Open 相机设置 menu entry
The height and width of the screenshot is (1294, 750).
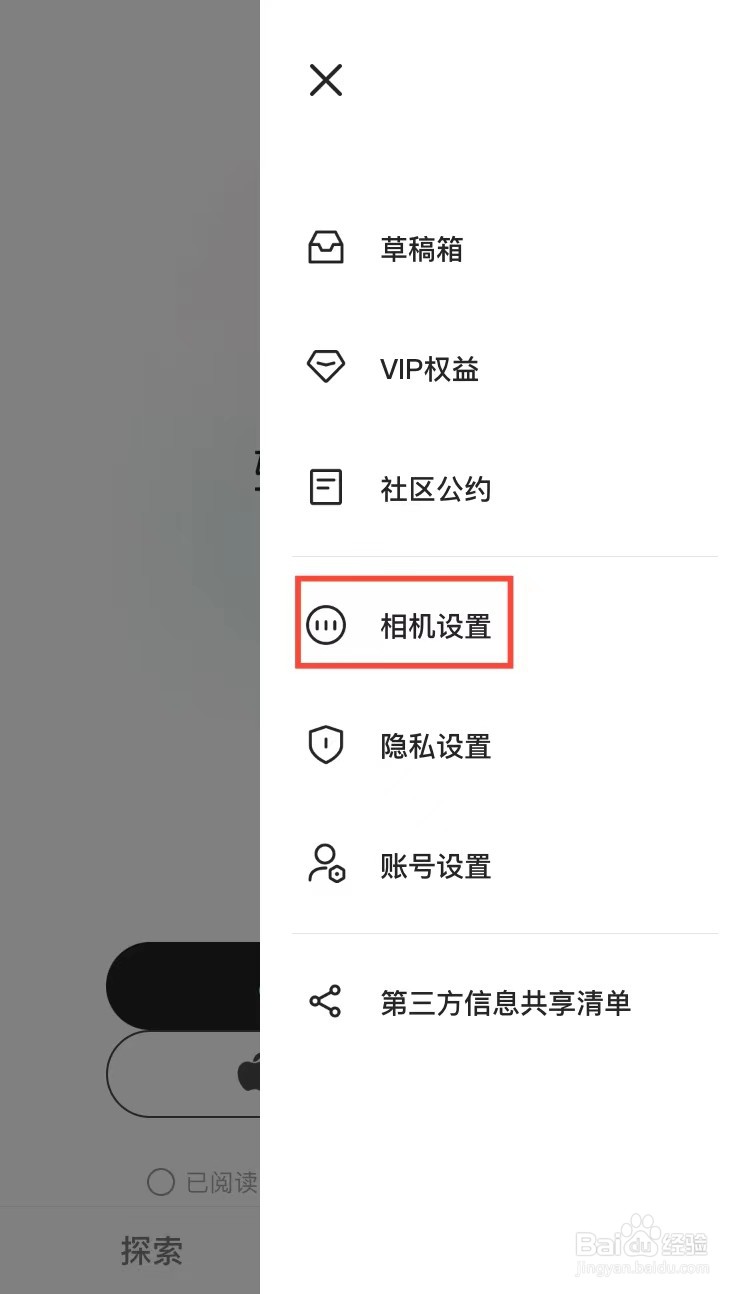pyautogui.click(x=505, y=626)
